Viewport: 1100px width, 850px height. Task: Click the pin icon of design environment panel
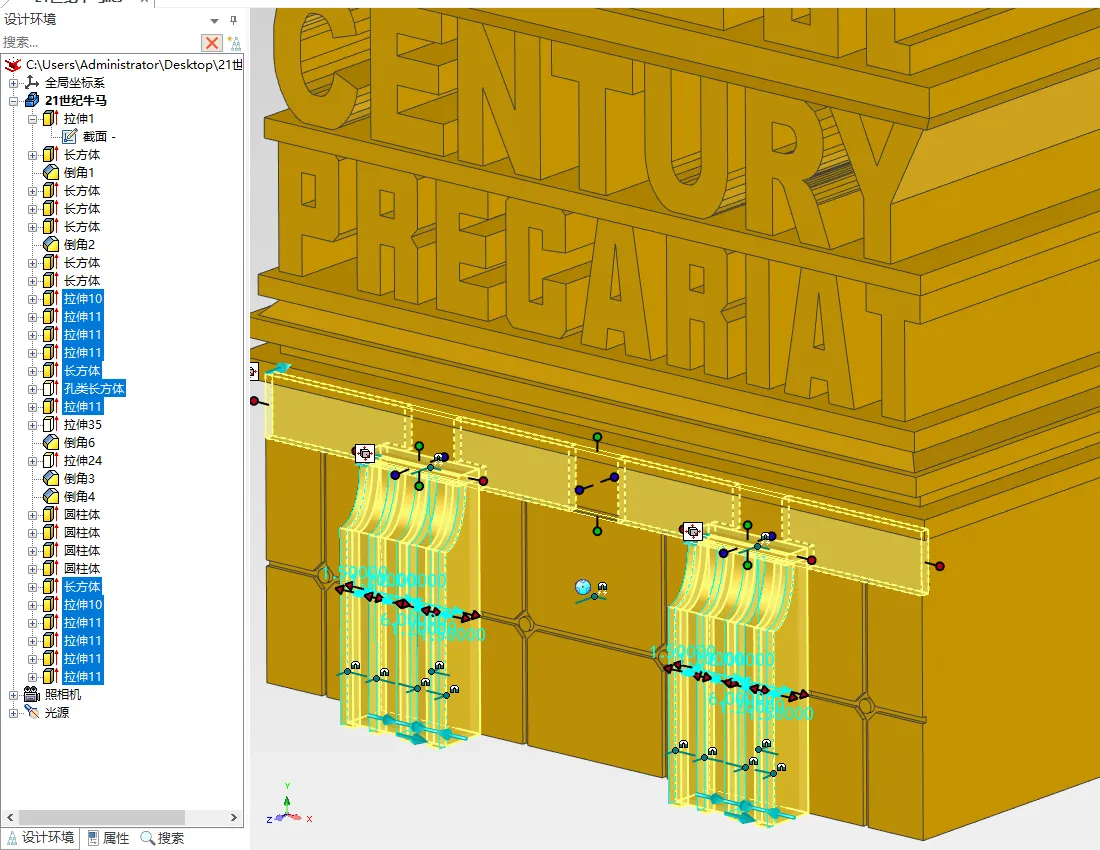(234, 20)
